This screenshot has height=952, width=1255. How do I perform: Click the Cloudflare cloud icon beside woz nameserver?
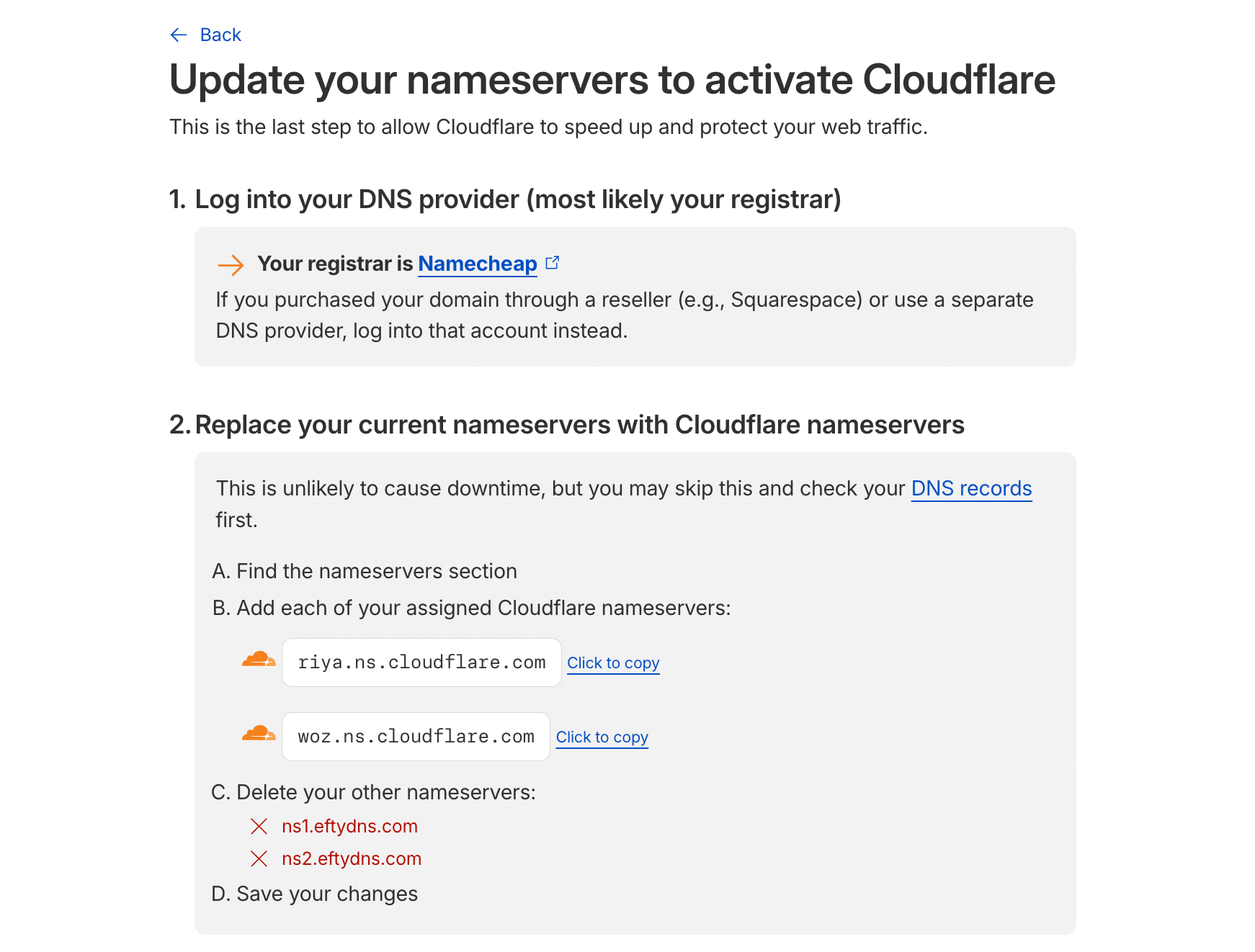click(257, 735)
